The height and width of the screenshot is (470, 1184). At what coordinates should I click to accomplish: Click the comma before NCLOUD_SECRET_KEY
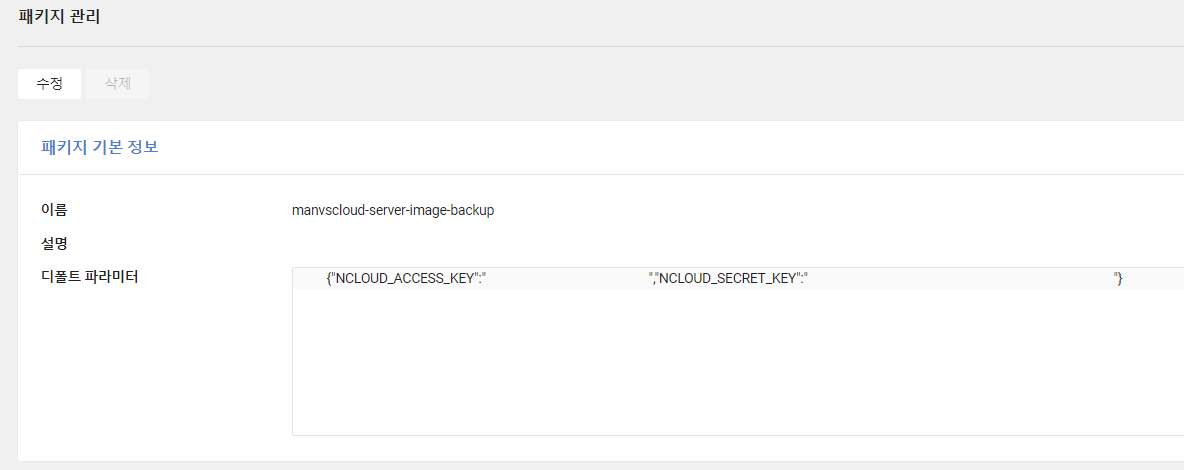[x=654, y=279]
